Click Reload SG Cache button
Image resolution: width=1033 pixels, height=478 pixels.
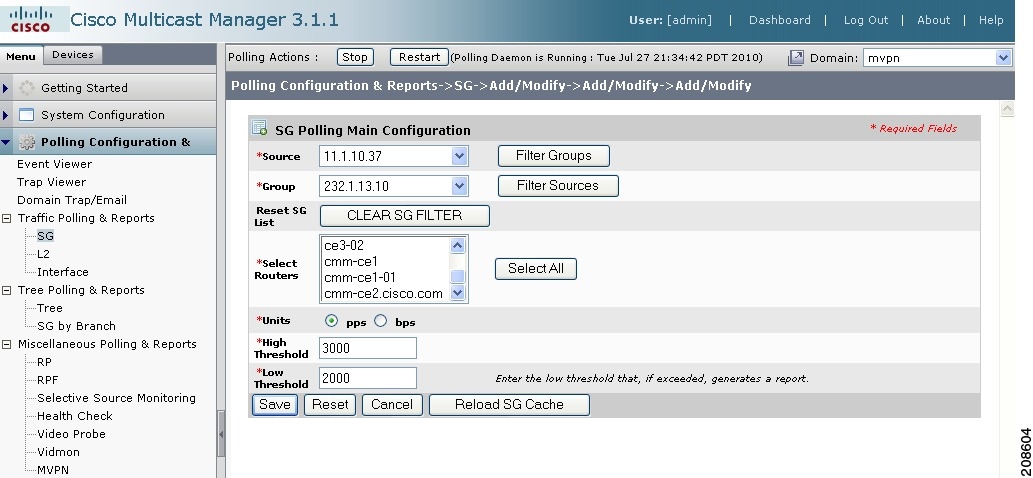tap(509, 404)
